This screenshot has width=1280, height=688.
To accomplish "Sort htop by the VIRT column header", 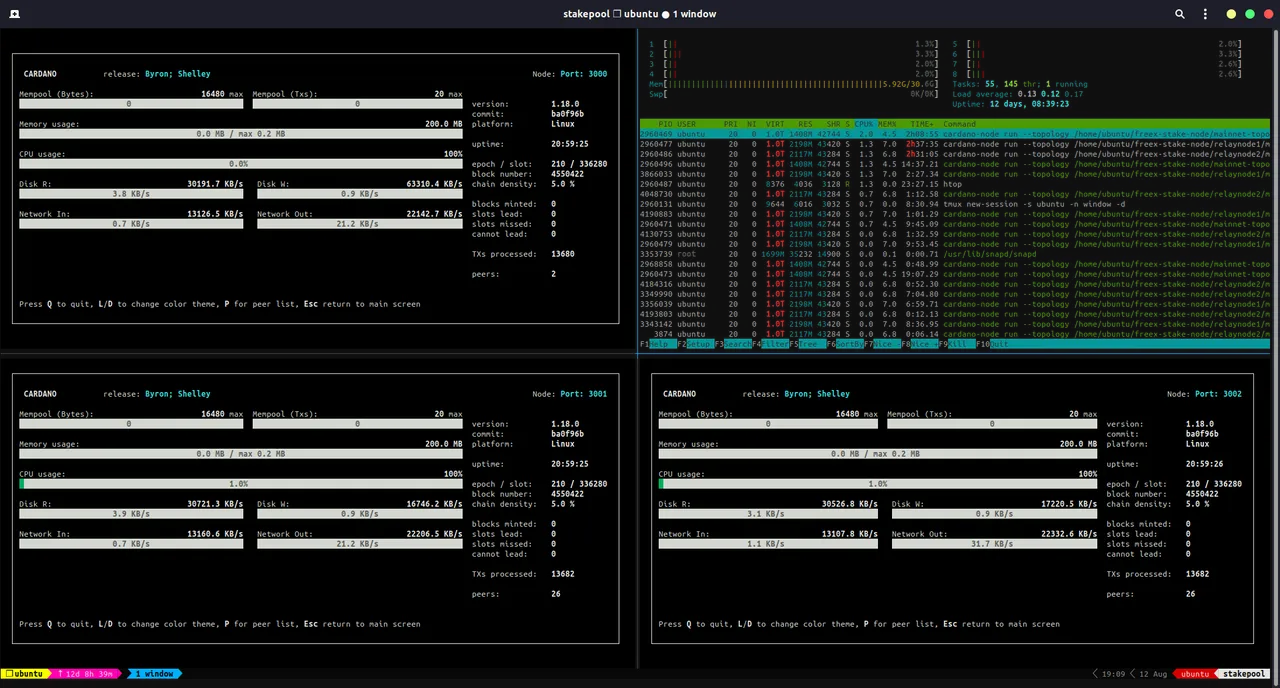I will coord(775,124).
